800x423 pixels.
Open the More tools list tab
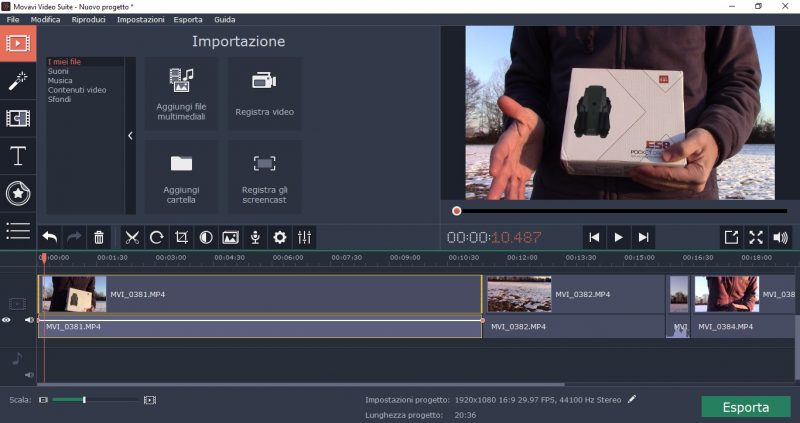tap(18, 231)
